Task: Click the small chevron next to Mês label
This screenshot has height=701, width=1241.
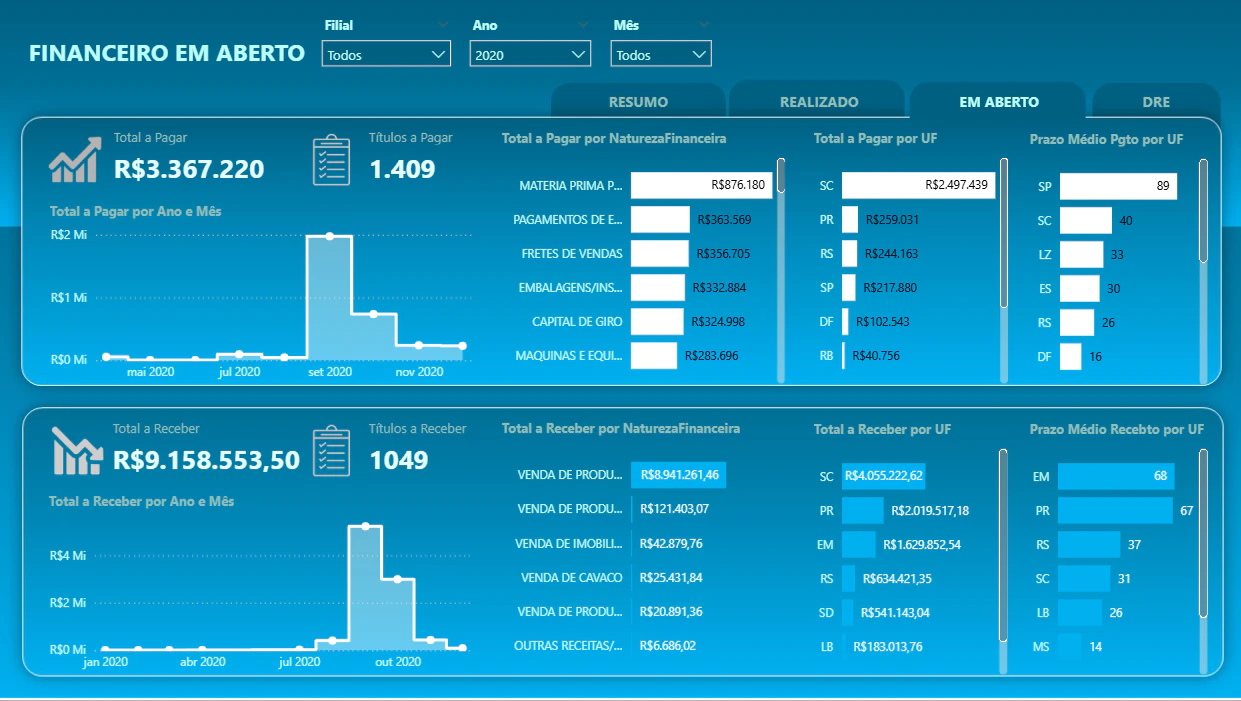Action: click(x=704, y=25)
